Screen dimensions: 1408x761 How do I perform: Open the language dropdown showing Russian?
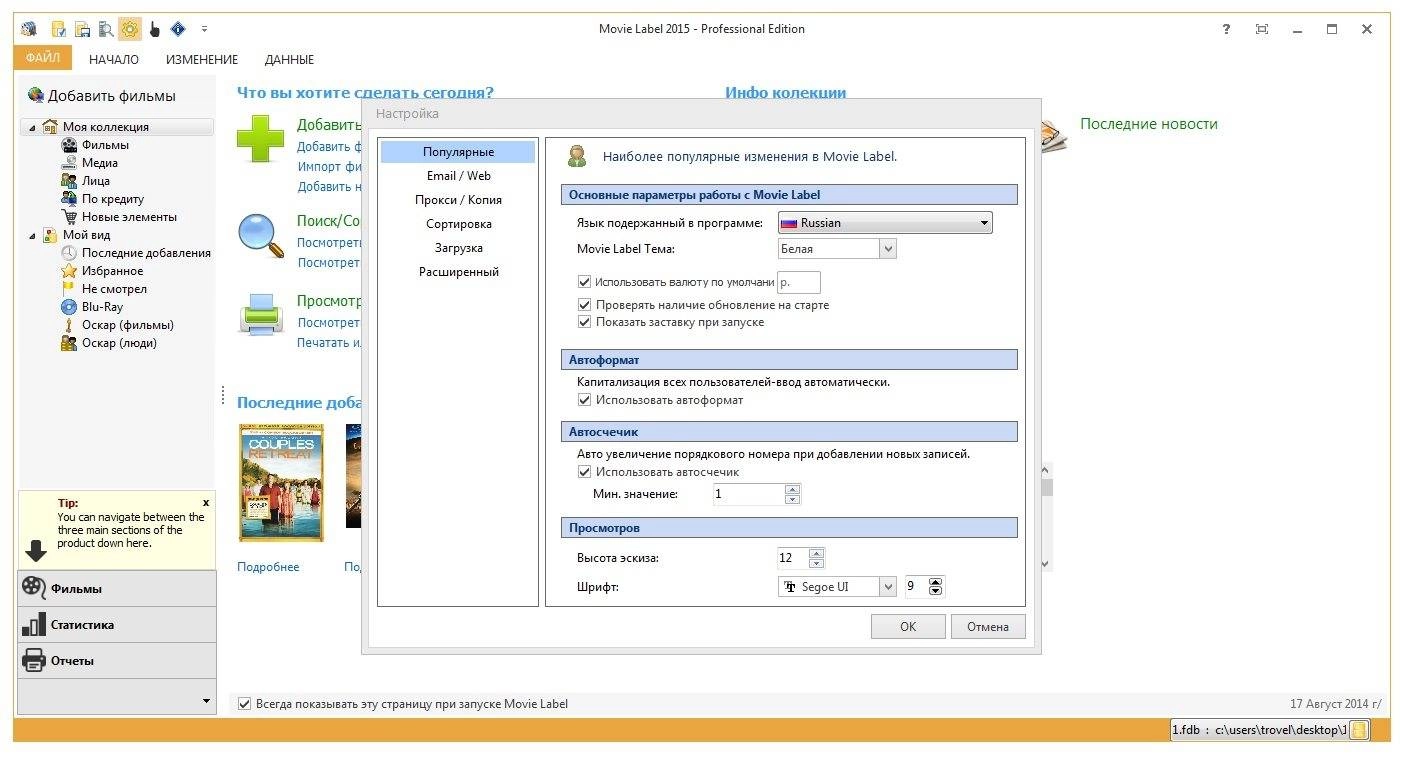885,223
